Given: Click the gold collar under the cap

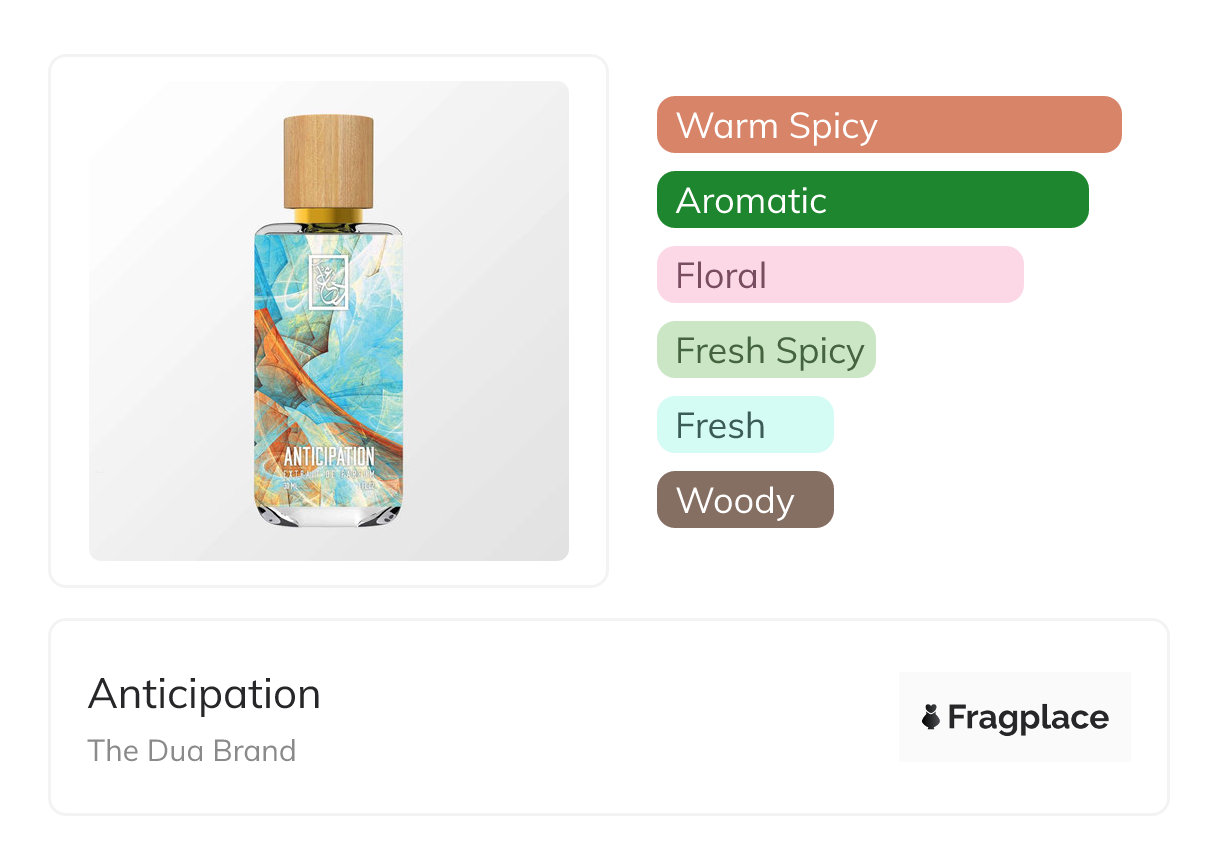Looking at the screenshot, I should [328, 215].
